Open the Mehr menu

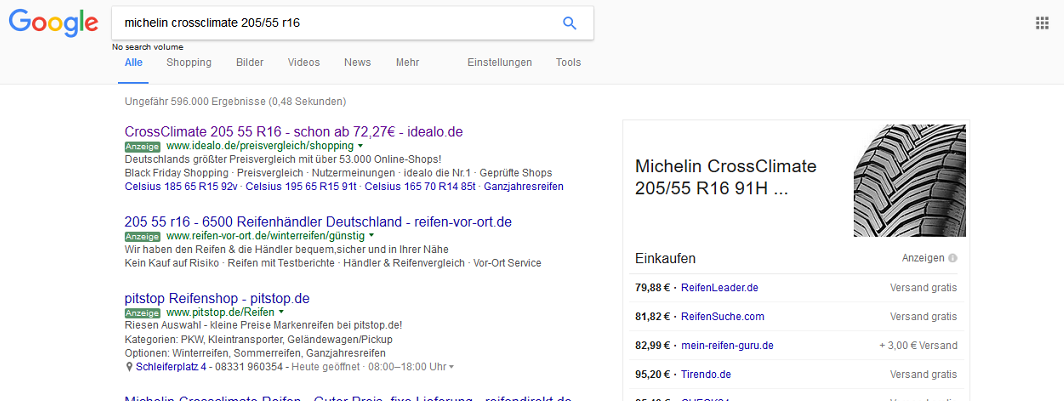408,62
